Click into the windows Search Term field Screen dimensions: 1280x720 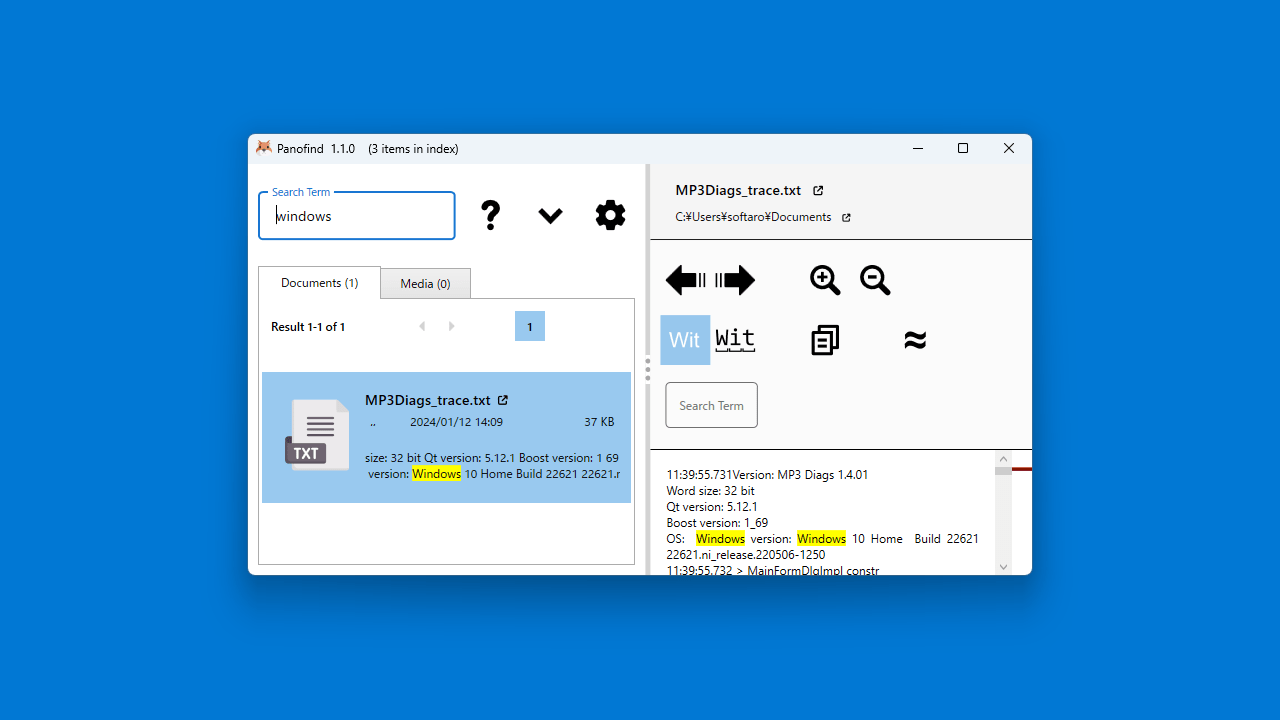(357, 216)
